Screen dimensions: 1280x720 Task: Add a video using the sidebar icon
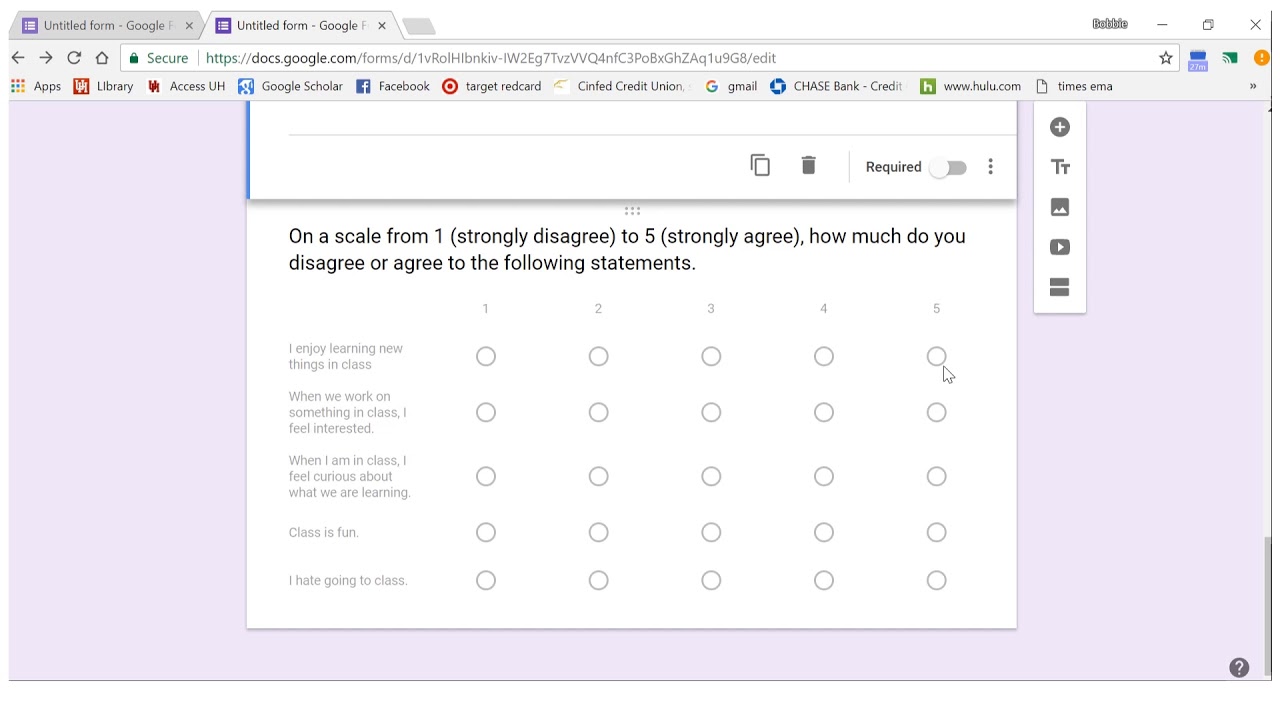pos(1060,247)
